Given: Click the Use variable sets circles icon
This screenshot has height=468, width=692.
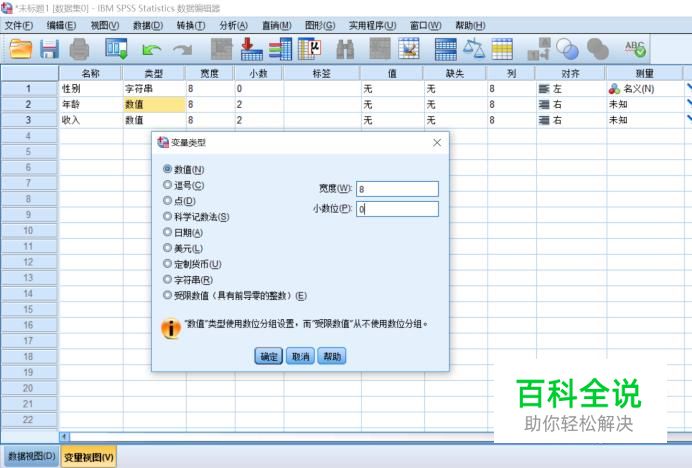Looking at the screenshot, I should [568, 49].
